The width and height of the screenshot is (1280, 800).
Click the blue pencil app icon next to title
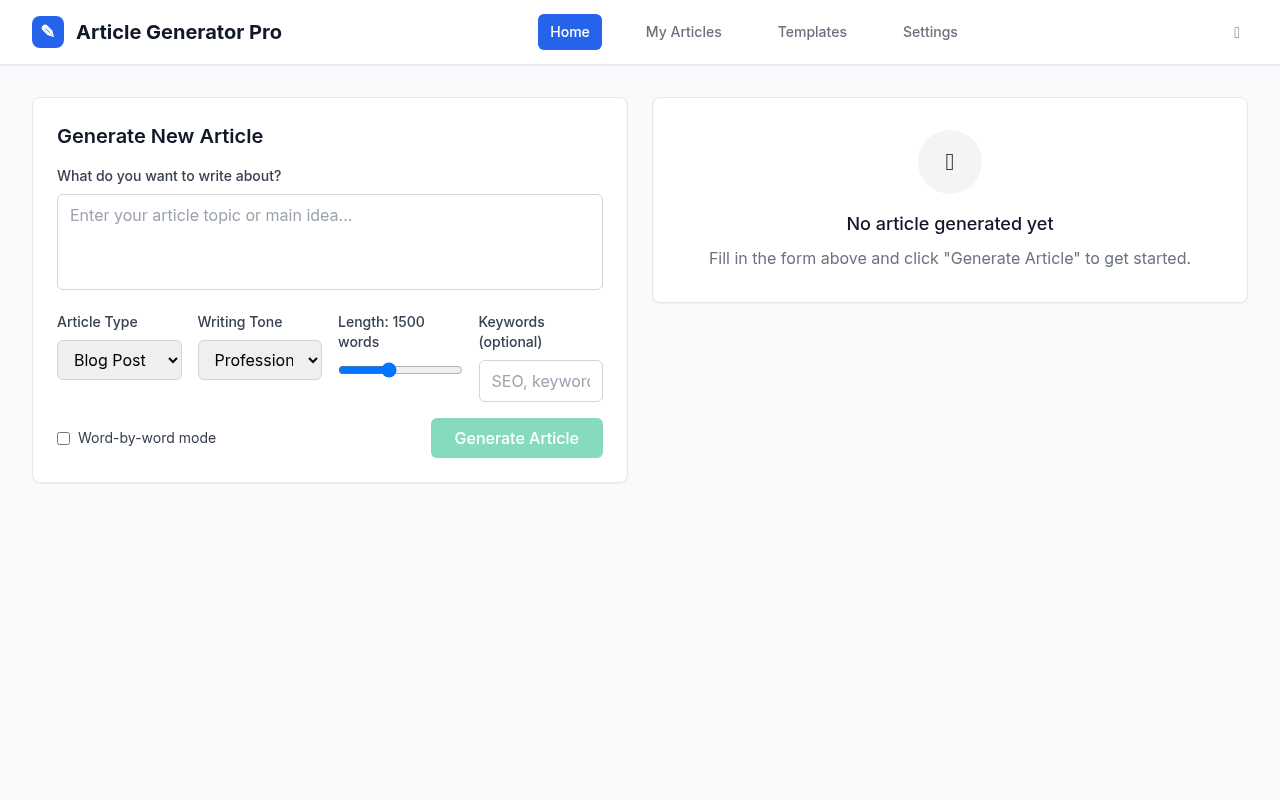(x=47, y=31)
